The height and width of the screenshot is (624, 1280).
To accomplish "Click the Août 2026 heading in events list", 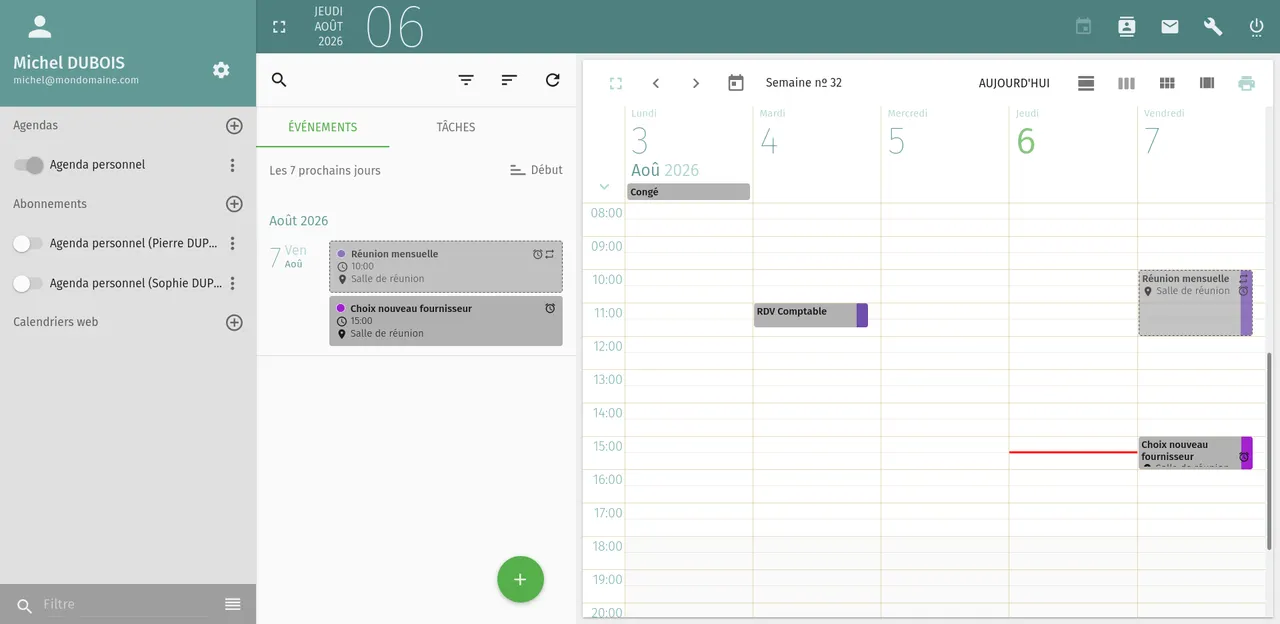I will tap(299, 221).
